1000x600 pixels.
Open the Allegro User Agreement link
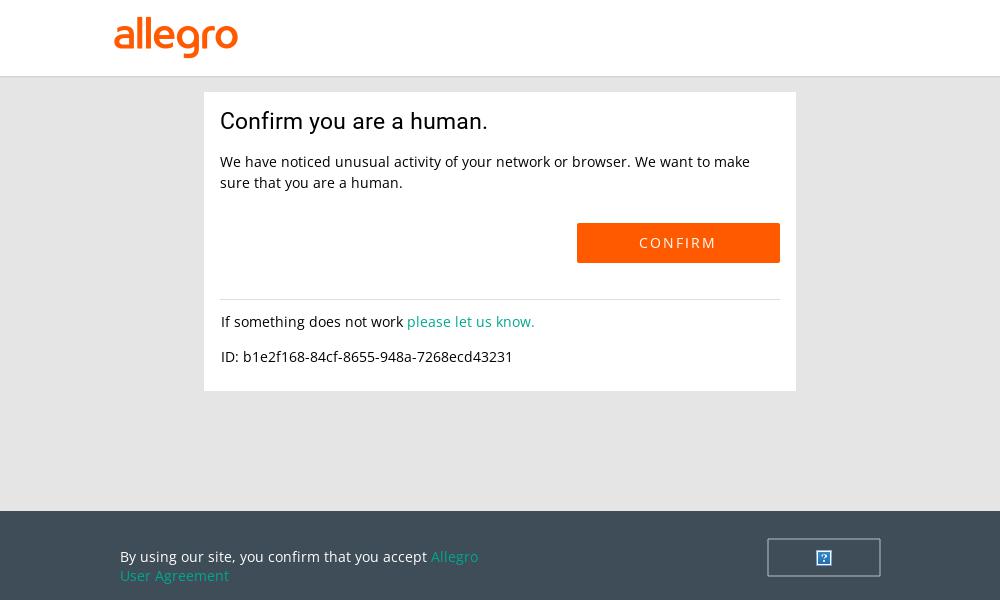pos(298,566)
